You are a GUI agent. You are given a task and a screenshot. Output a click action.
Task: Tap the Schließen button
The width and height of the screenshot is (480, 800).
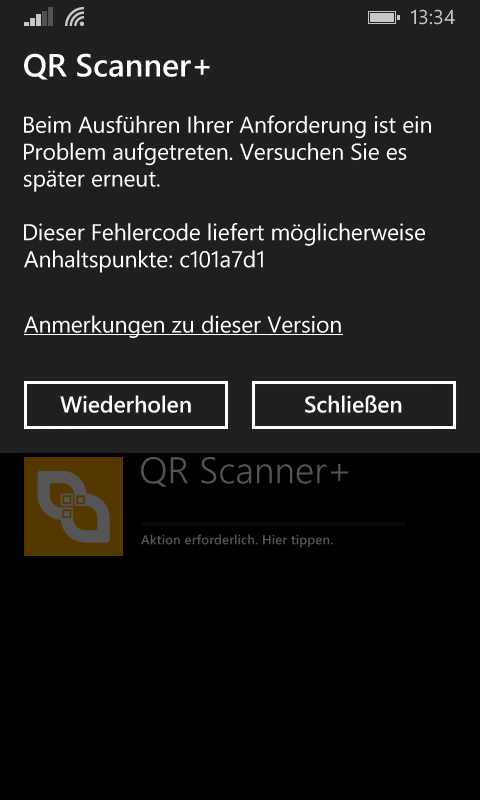click(353, 405)
